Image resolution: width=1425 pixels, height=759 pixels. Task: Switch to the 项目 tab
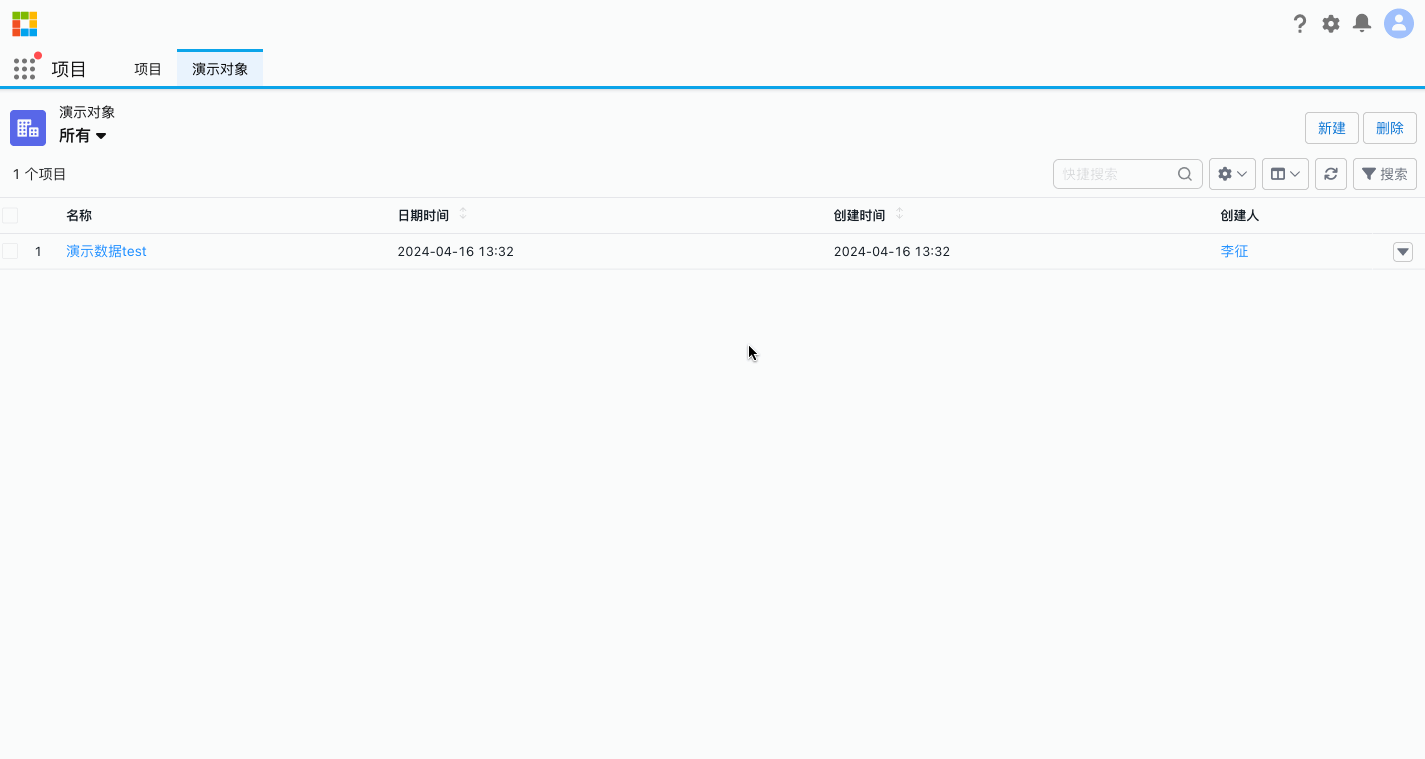(x=147, y=69)
